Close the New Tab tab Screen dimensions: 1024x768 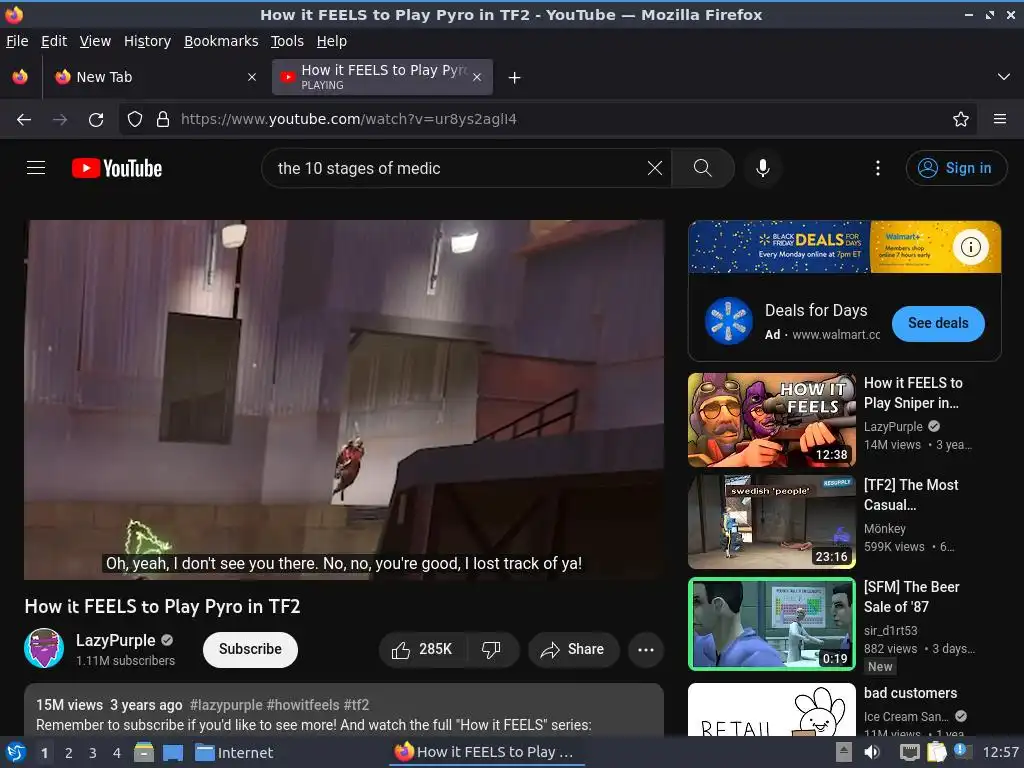(251, 77)
